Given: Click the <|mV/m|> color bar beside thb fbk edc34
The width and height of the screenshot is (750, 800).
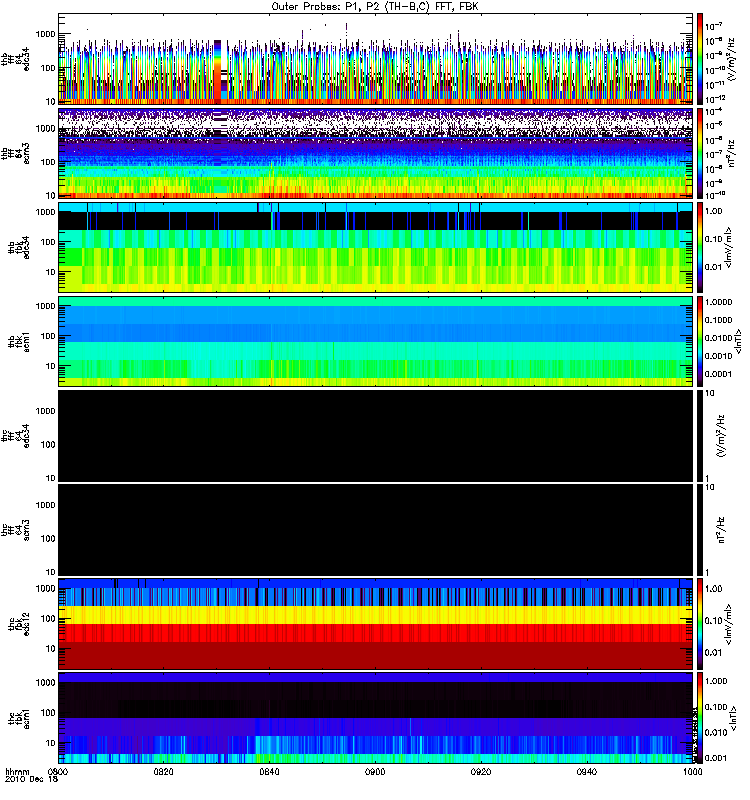Looking at the screenshot, I should [x=700, y=247].
